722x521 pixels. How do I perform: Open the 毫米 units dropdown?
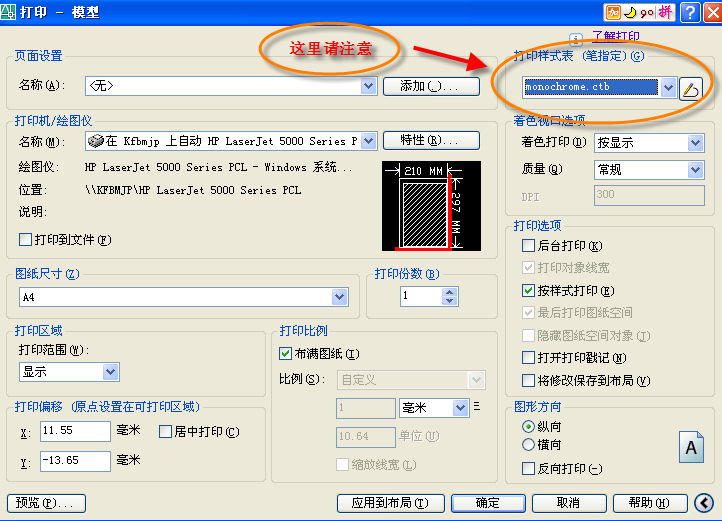click(460, 408)
